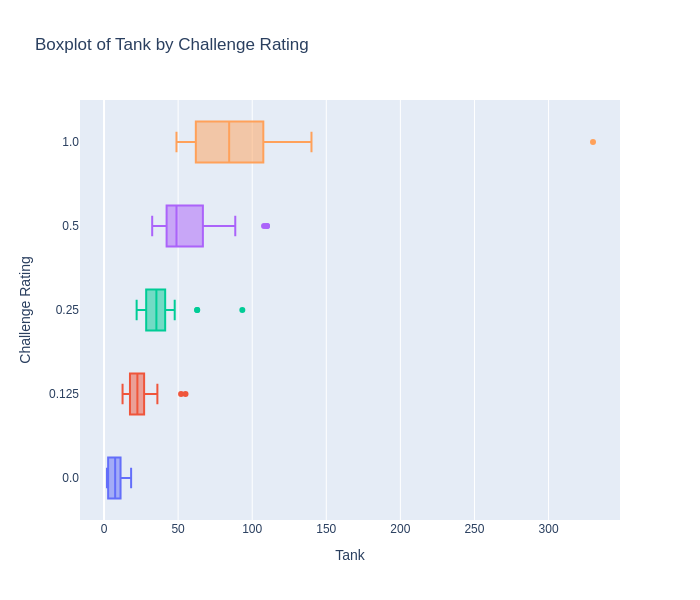Viewport: 700px width, 600px height.
Task: Click the 300 x-axis tick label
Action: (548, 529)
